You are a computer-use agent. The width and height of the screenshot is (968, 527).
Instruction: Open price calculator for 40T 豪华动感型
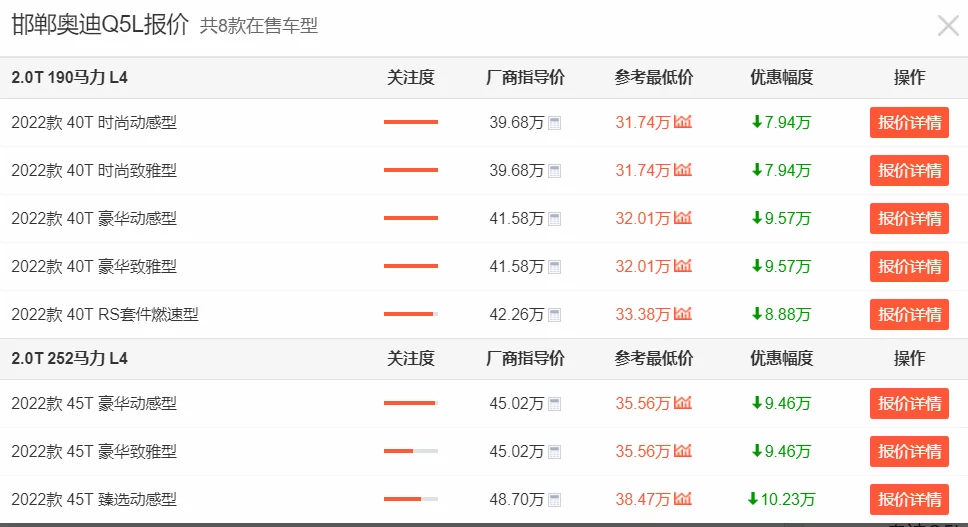pyautogui.click(x=554, y=219)
